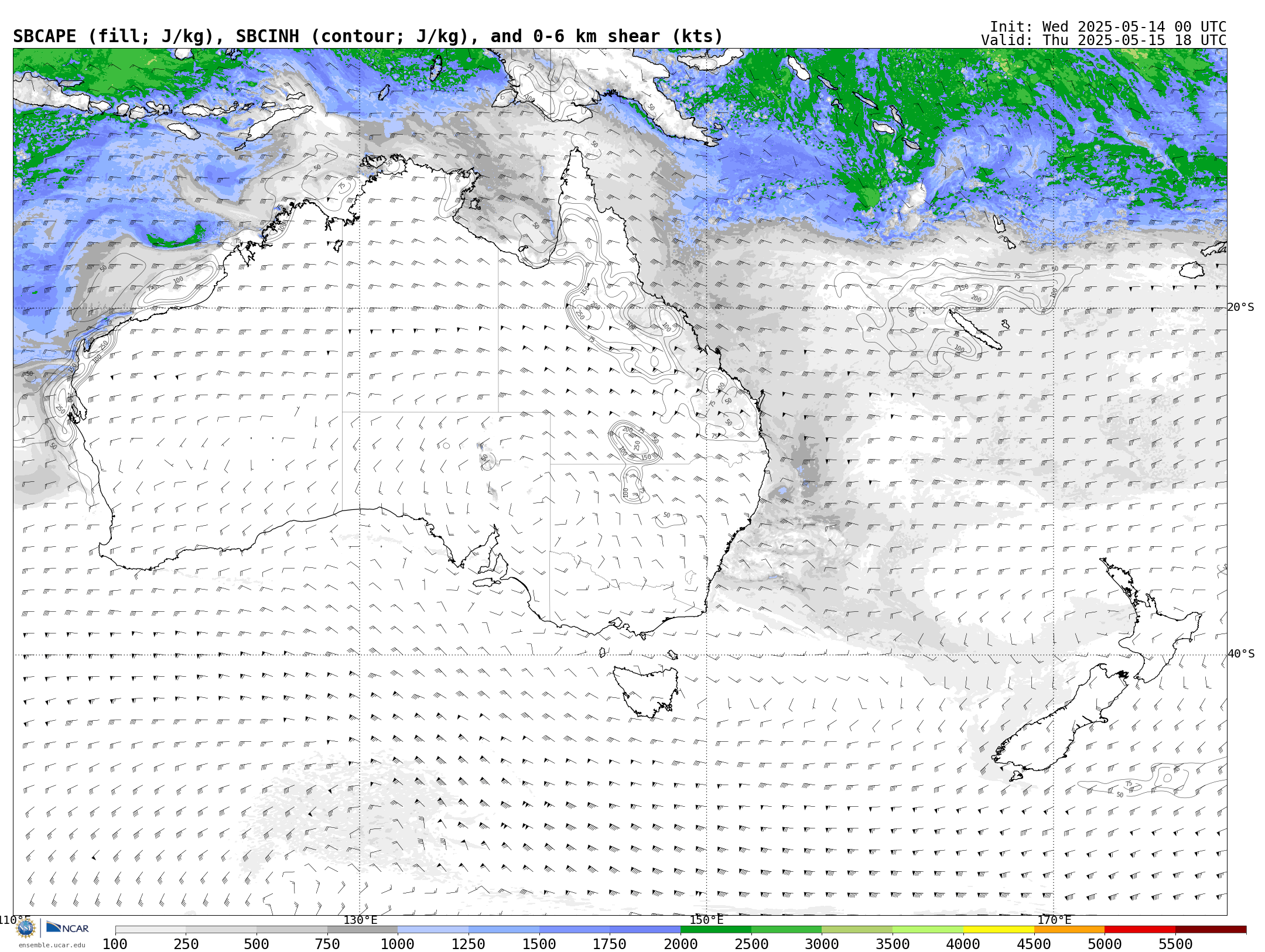Pick the gray swatch between 500 and 750
Image resolution: width=1265 pixels, height=952 pixels.
292,930
